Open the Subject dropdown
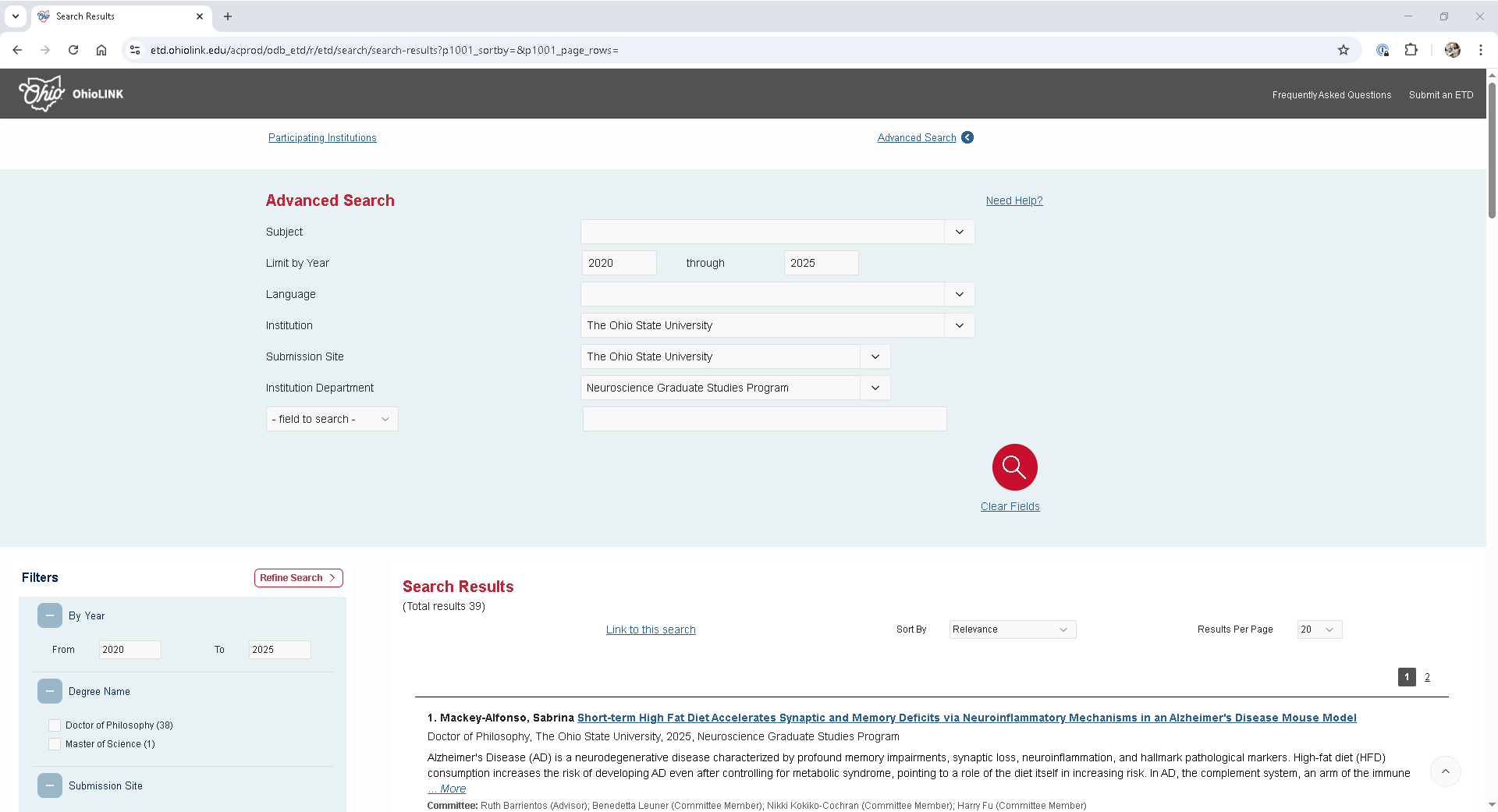Image resolution: width=1498 pixels, height=812 pixels. click(x=959, y=232)
